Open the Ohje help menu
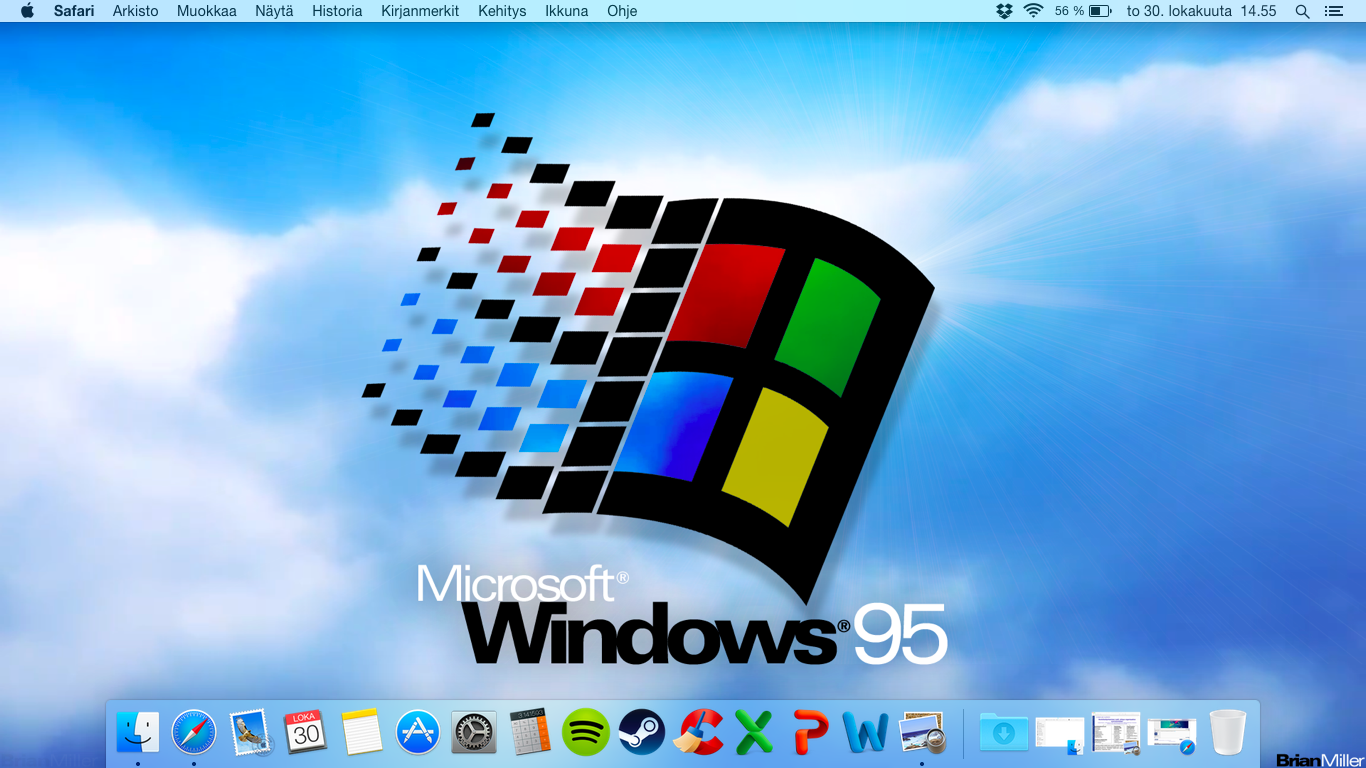Screen dimensions: 1366x768 [622, 11]
